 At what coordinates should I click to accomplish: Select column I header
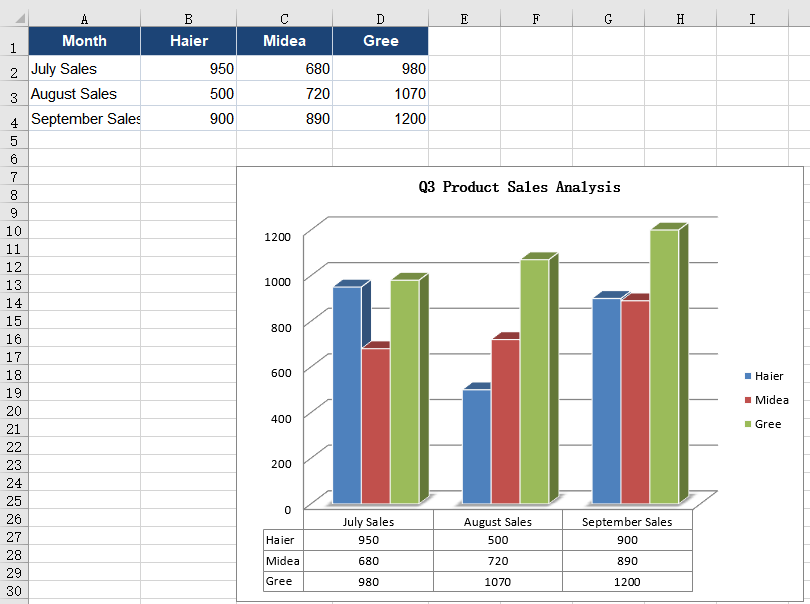click(752, 19)
